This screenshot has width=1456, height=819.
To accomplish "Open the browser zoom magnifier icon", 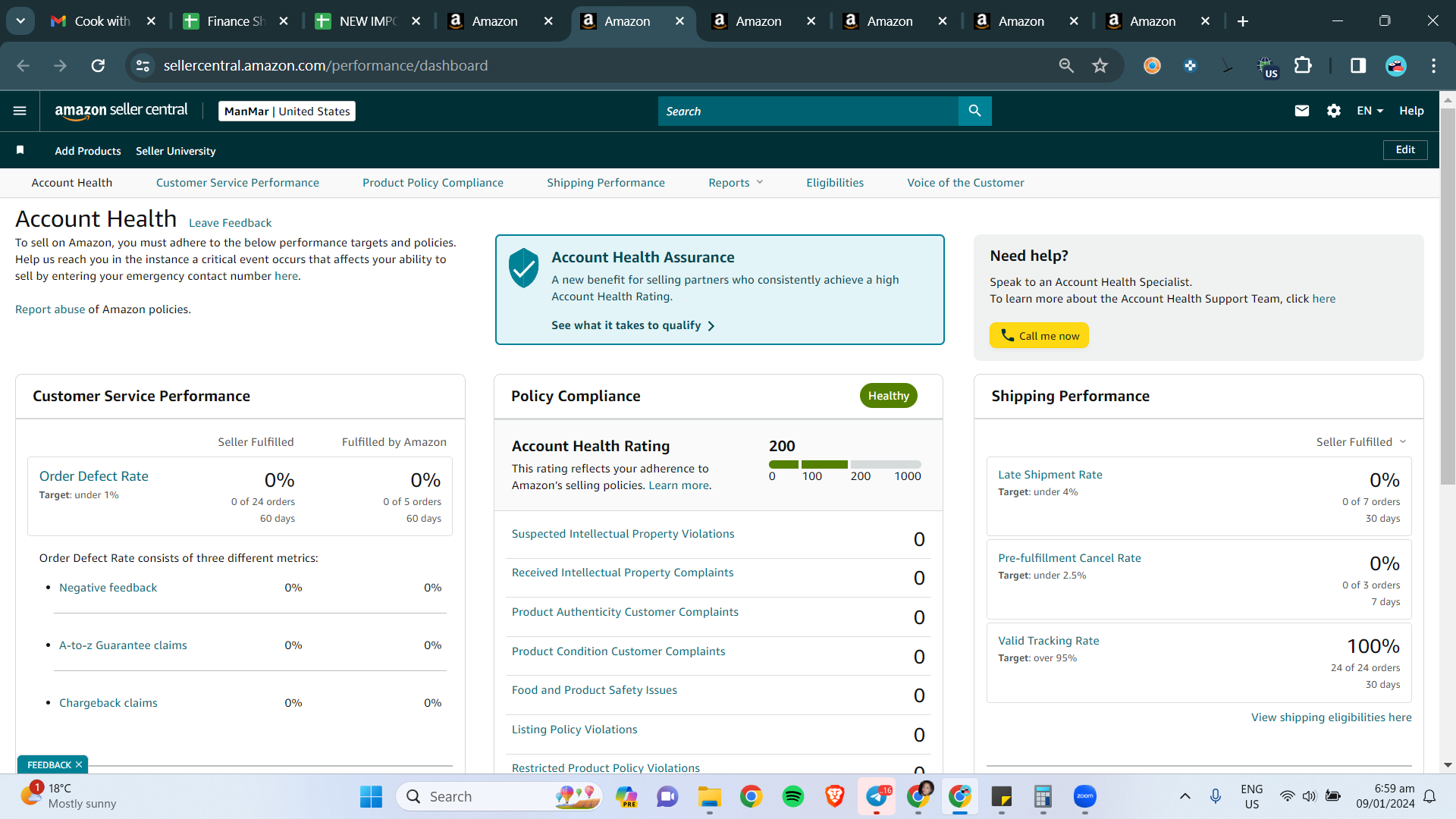I will click(1066, 66).
